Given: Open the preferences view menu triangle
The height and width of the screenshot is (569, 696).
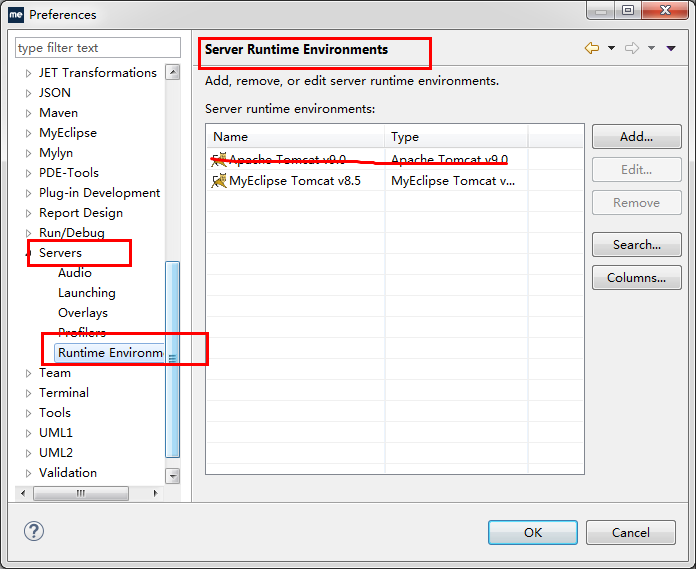Looking at the screenshot, I should pos(671,48).
